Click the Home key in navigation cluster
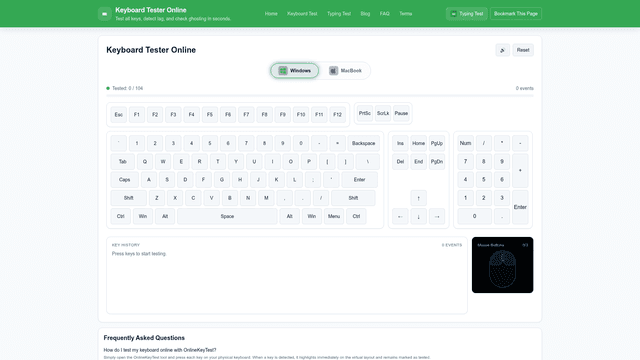The height and width of the screenshot is (360, 640). click(x=418, y=143)
